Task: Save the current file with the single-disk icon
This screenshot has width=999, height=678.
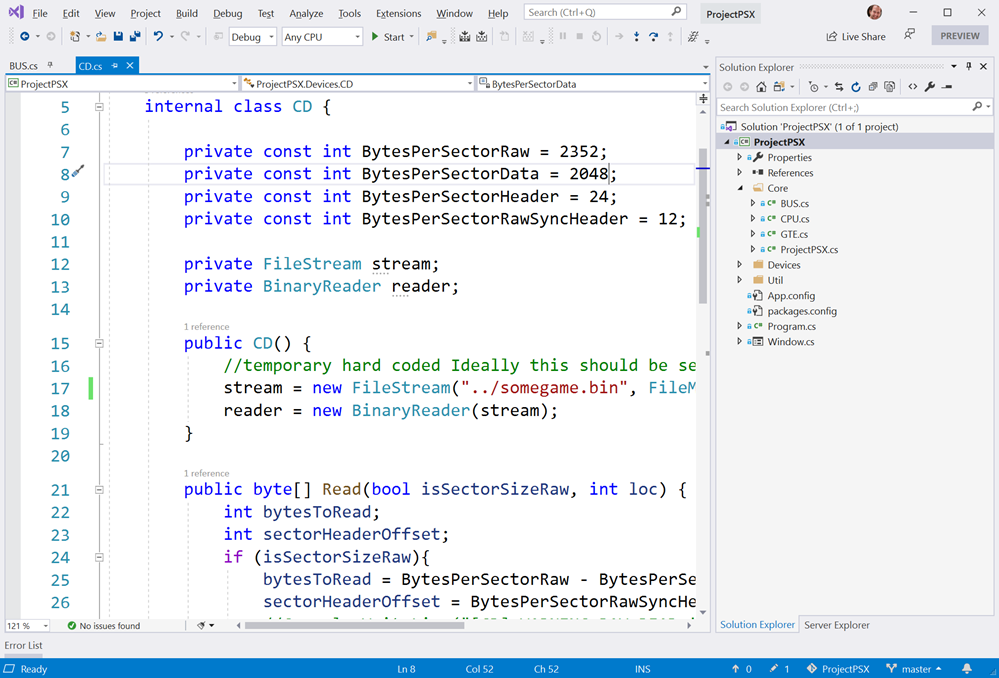Action: [x=118, y=36]
